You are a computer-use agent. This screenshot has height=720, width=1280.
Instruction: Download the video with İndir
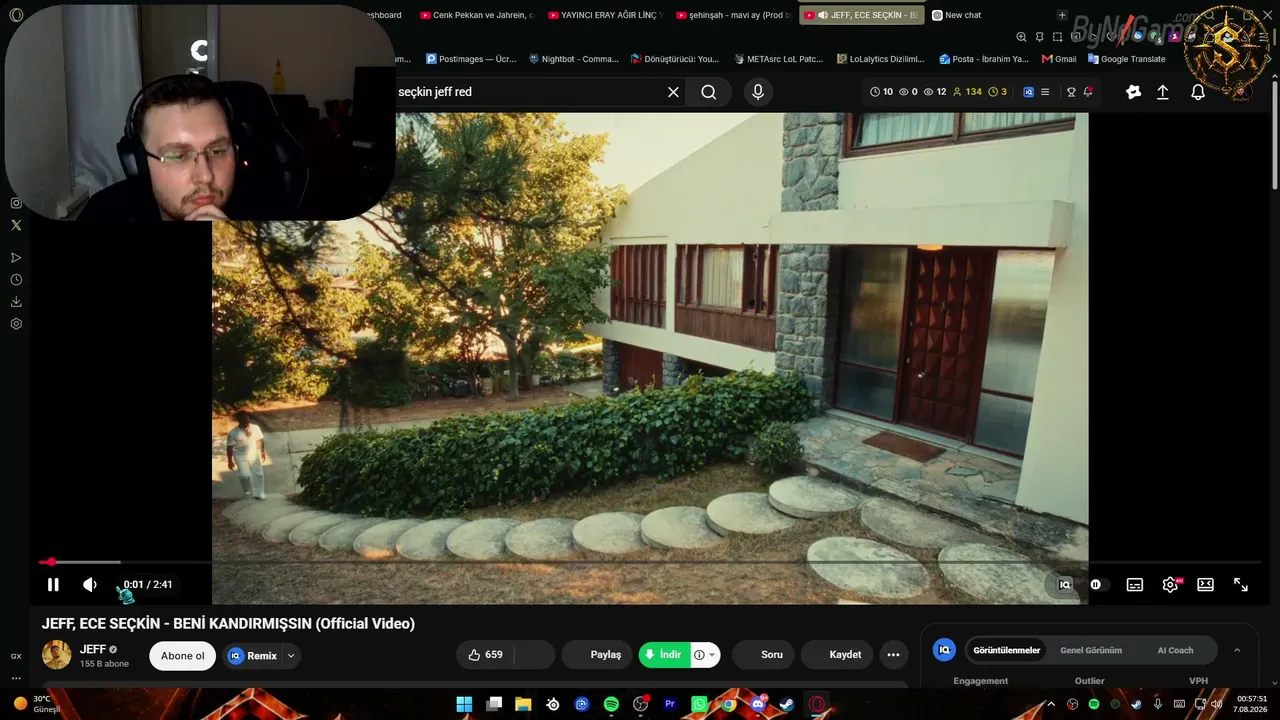(x=664, y=655)
